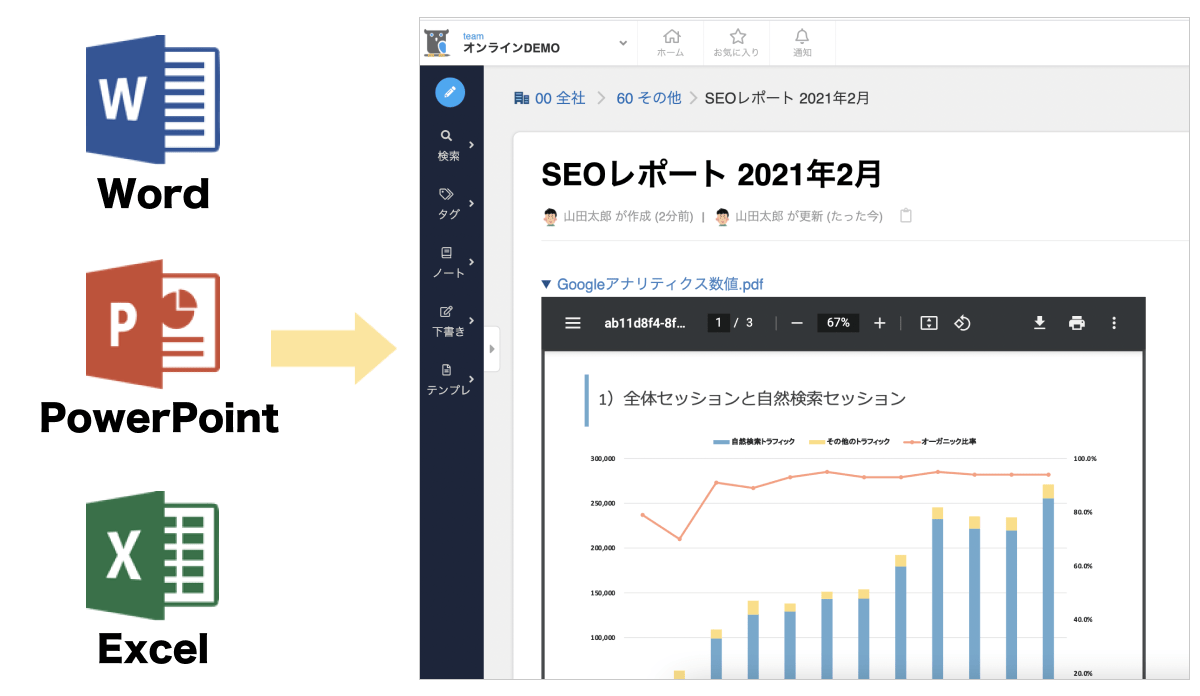Click 山田太郎 creator avatar
Screen dimensions: 1200x696
[550, 216]
